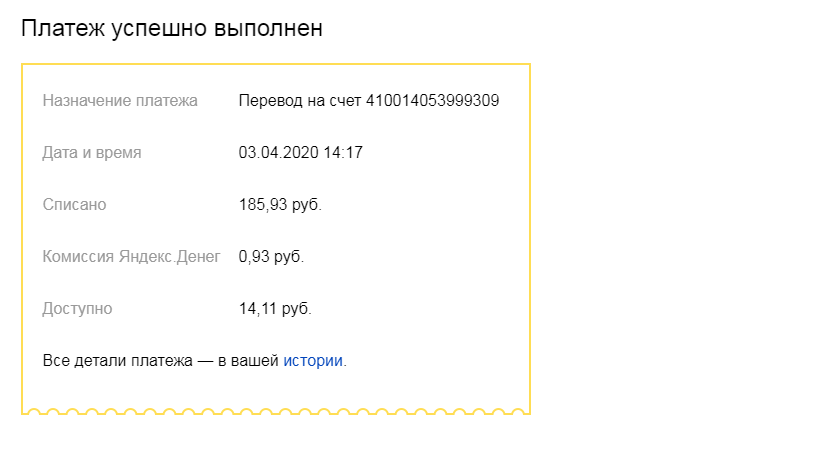Screen dimensions: 819x460
Task: Click the 'Списано' label
Action: pos(74,205)
